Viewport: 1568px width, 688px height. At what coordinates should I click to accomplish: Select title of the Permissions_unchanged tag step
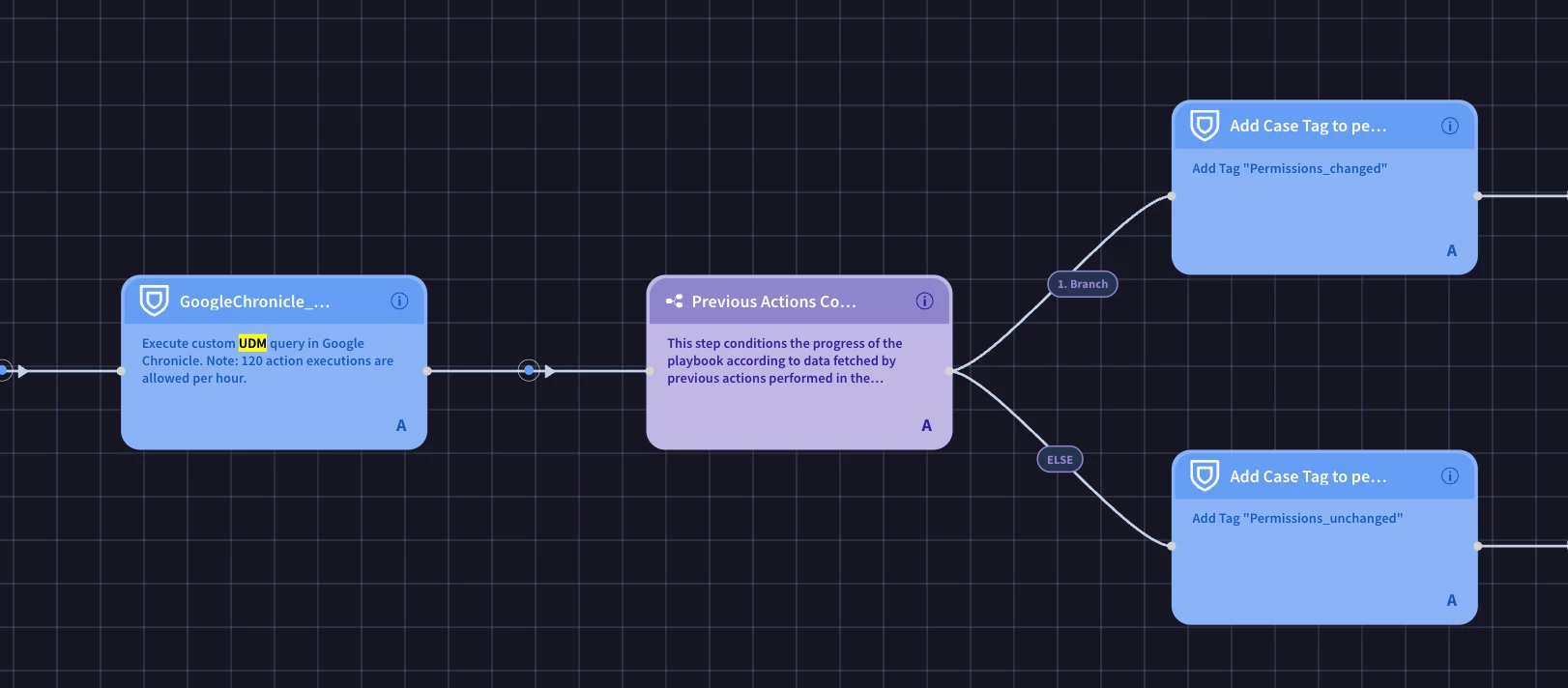1308,476
